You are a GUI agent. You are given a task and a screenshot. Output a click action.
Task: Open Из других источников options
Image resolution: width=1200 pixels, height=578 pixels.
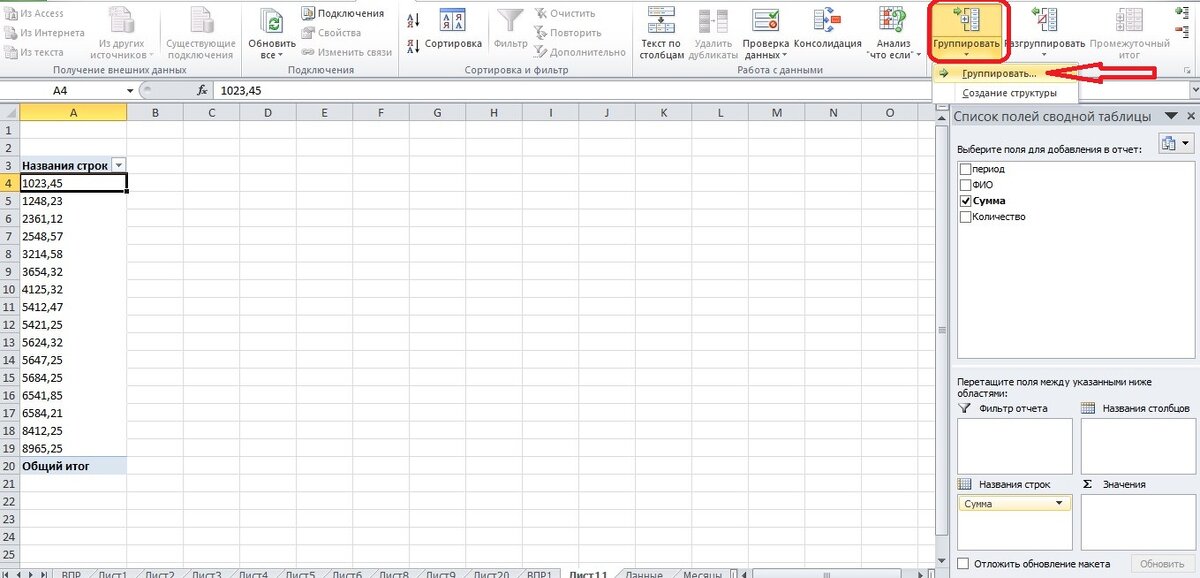coord(122,32)
